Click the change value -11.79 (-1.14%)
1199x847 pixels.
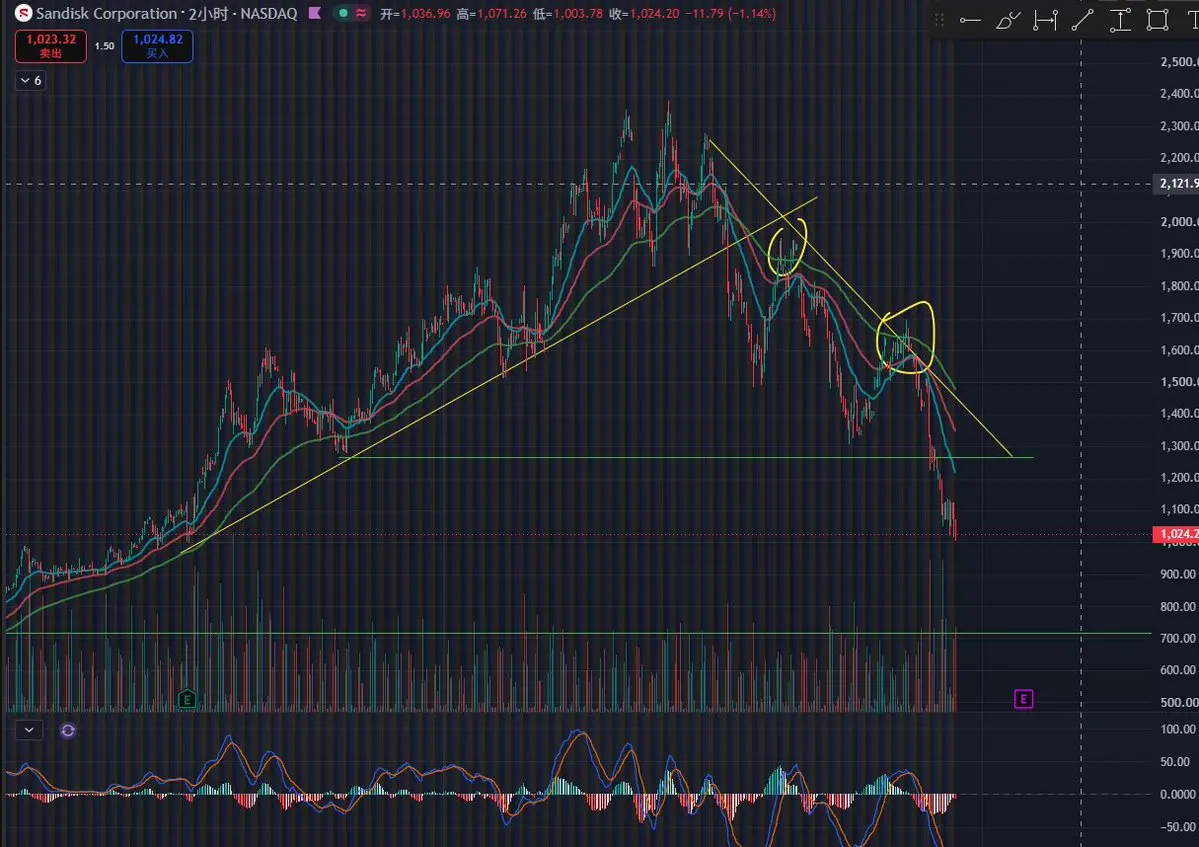(x=730, y=14)
